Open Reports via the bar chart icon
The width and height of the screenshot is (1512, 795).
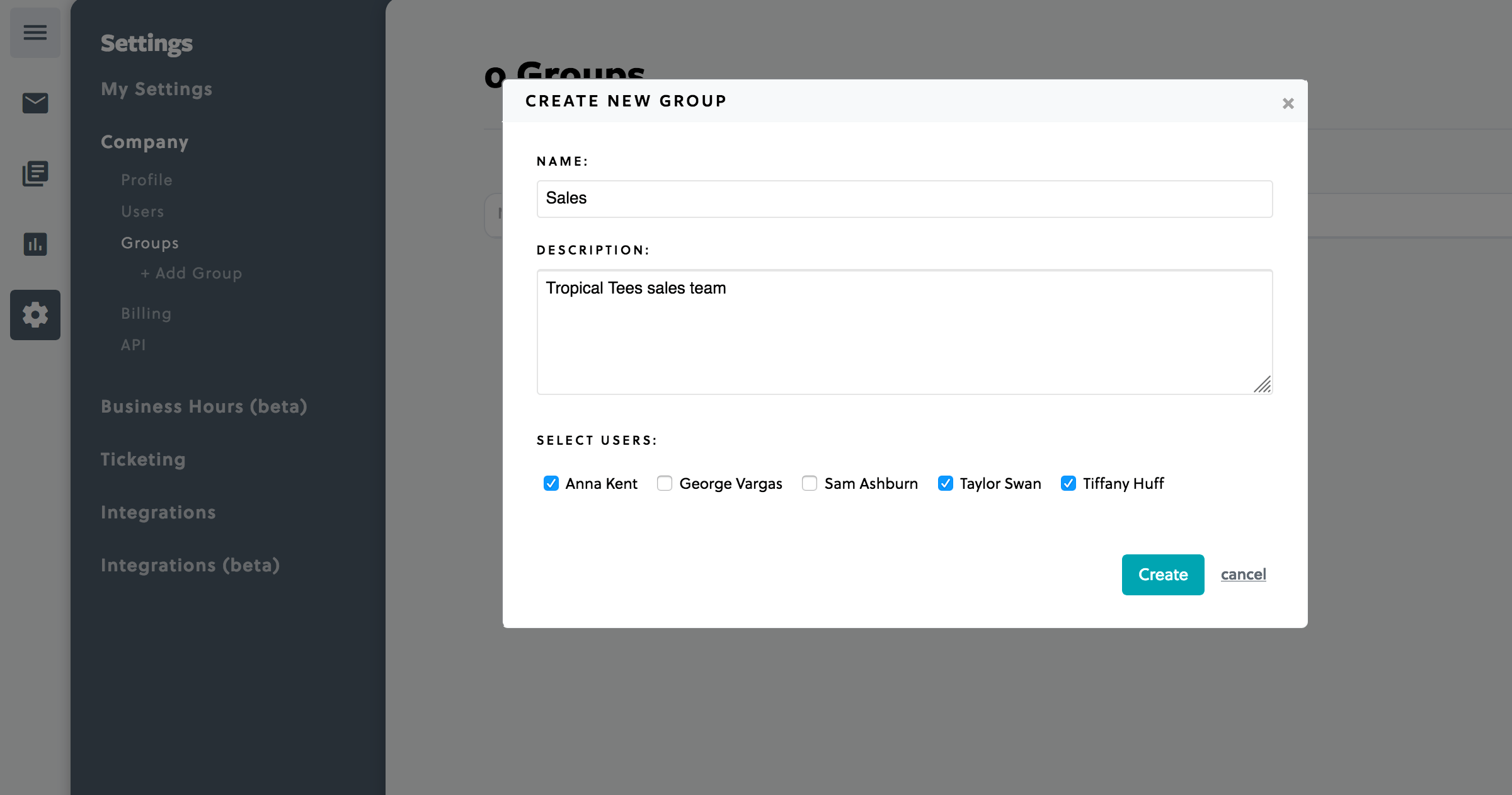pyautogui.click(x=35, y=244)
